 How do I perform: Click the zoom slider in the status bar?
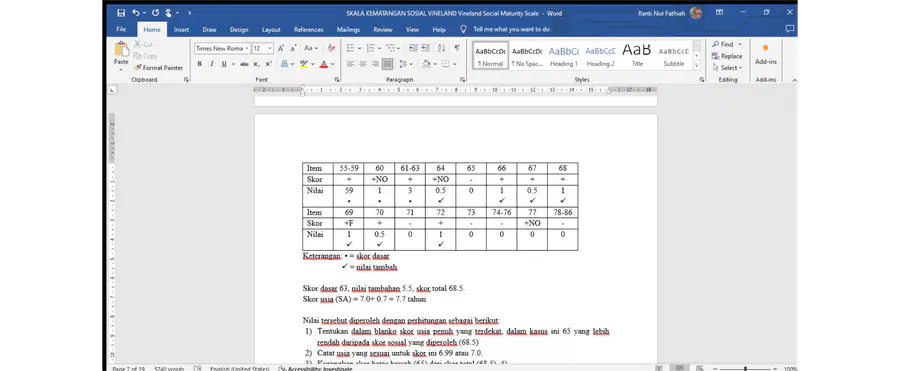(745, 369)
